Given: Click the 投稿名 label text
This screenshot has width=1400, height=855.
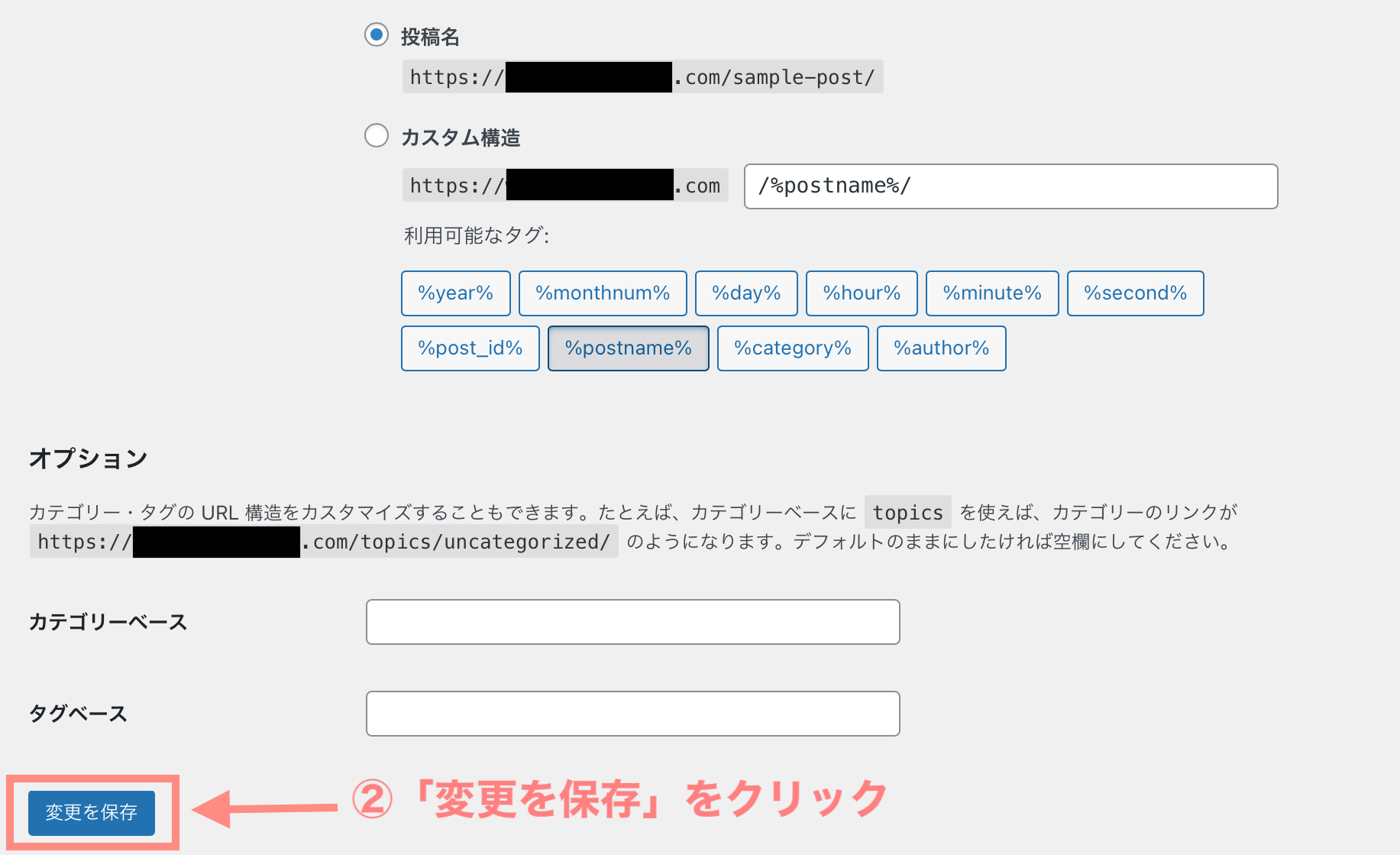Looking at the screenshot, I should pyautogui.click(x=430, y=37).
